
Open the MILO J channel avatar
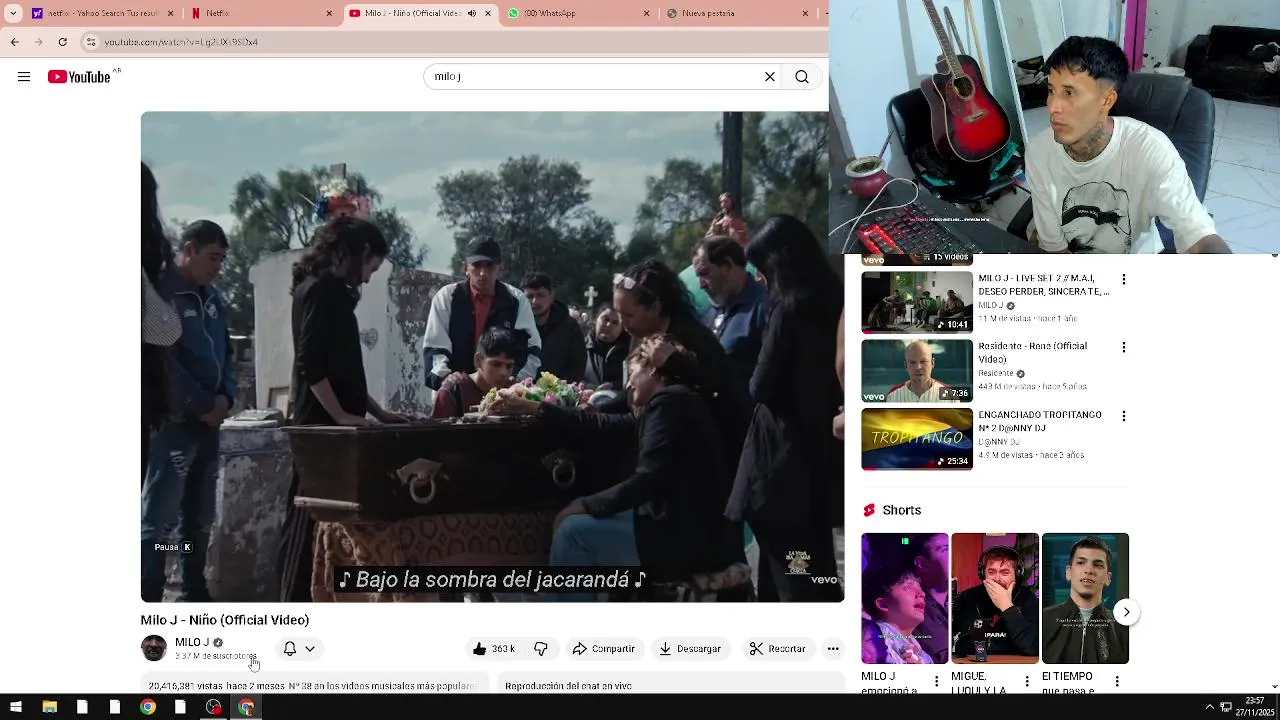coord(154,648)
